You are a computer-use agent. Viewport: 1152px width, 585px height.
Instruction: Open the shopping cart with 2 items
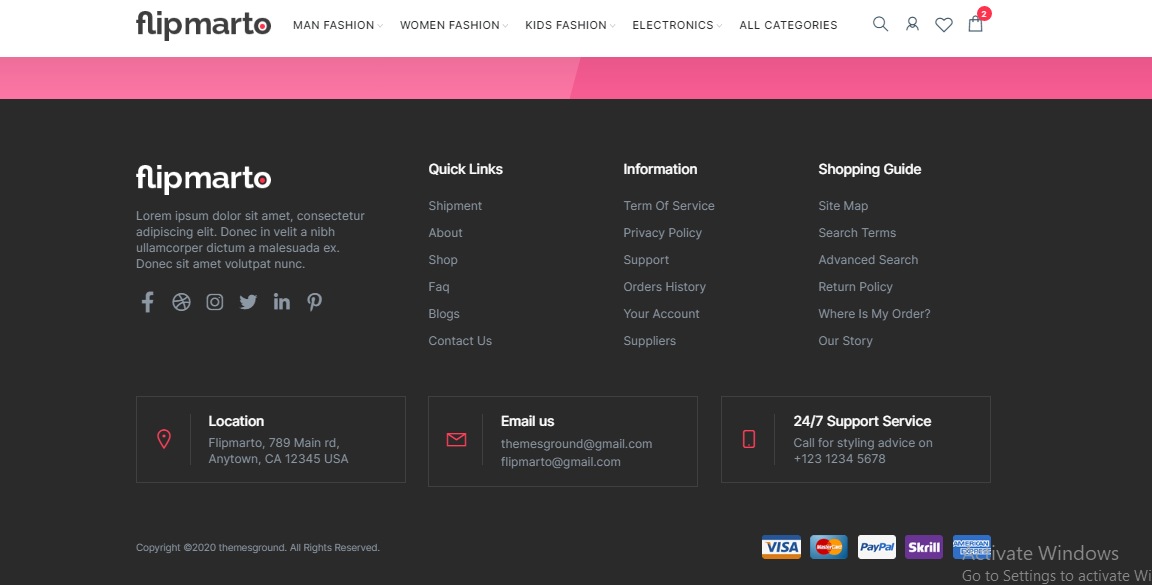[x=975, y=26]
